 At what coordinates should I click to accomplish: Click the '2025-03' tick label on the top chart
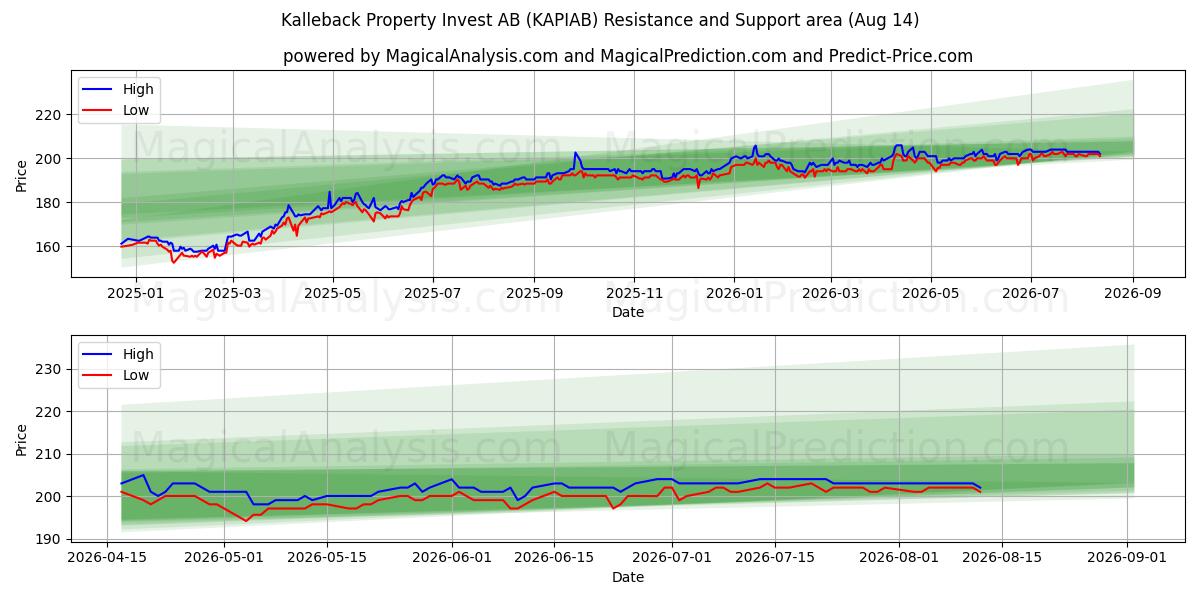coord(233,294)
